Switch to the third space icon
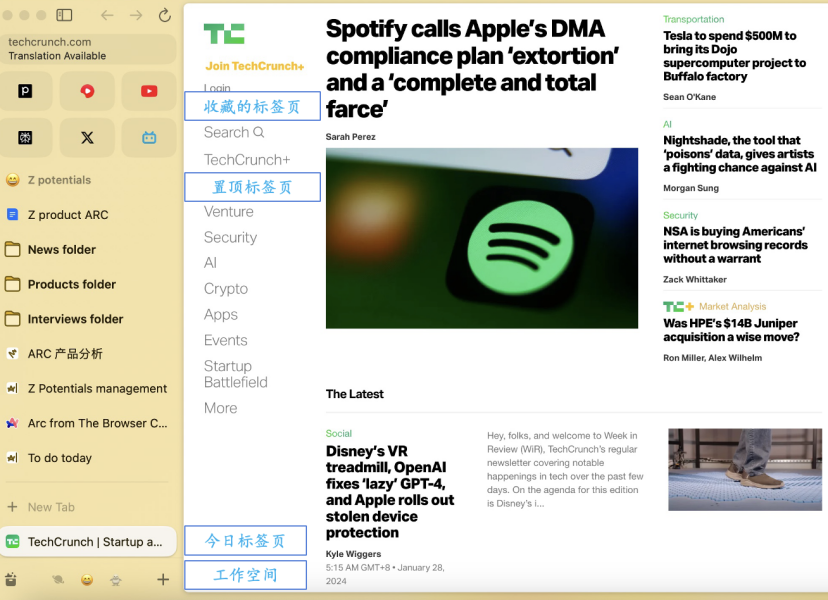 (116, 580)
